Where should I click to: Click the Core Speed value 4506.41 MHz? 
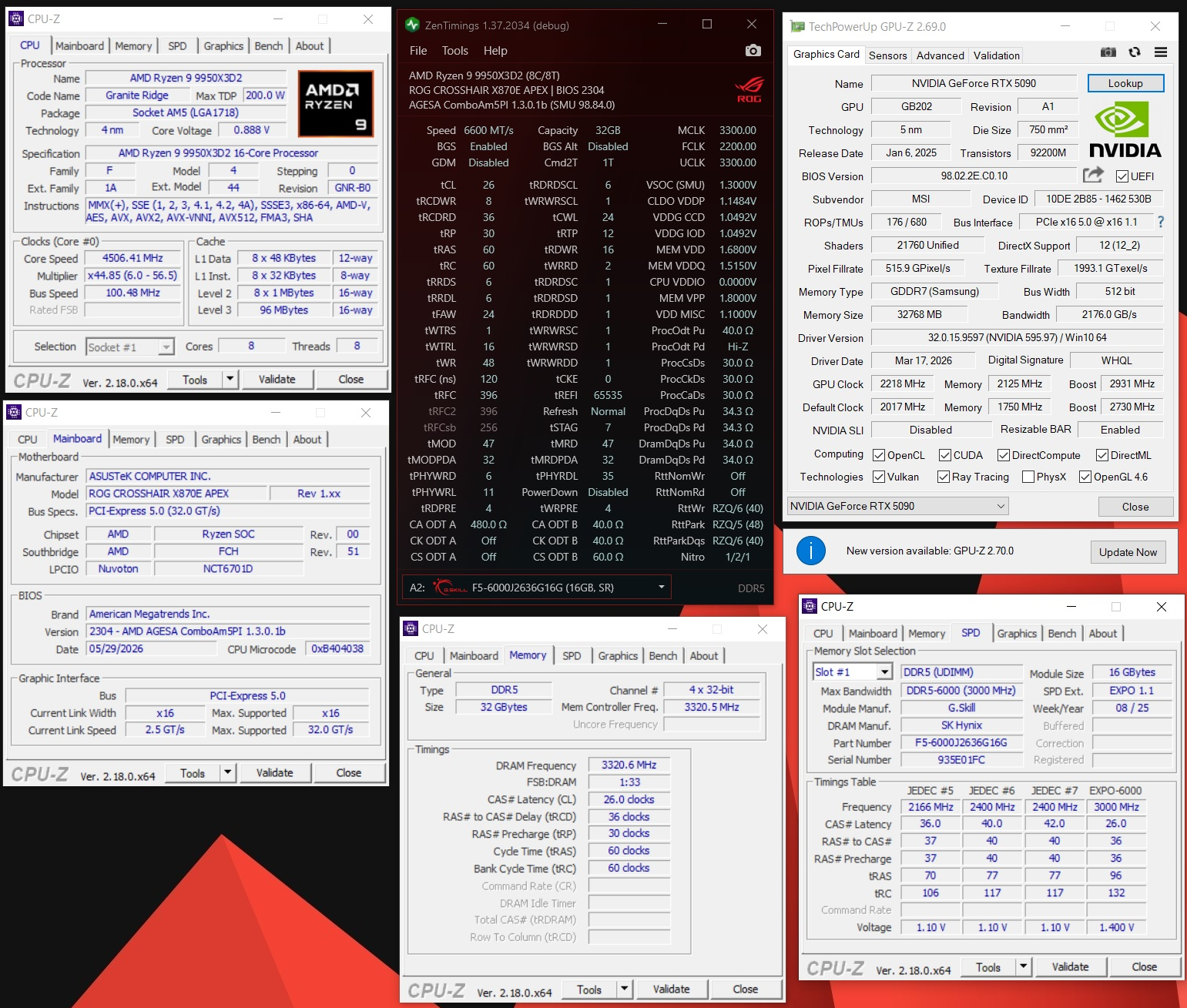[132, 258]
